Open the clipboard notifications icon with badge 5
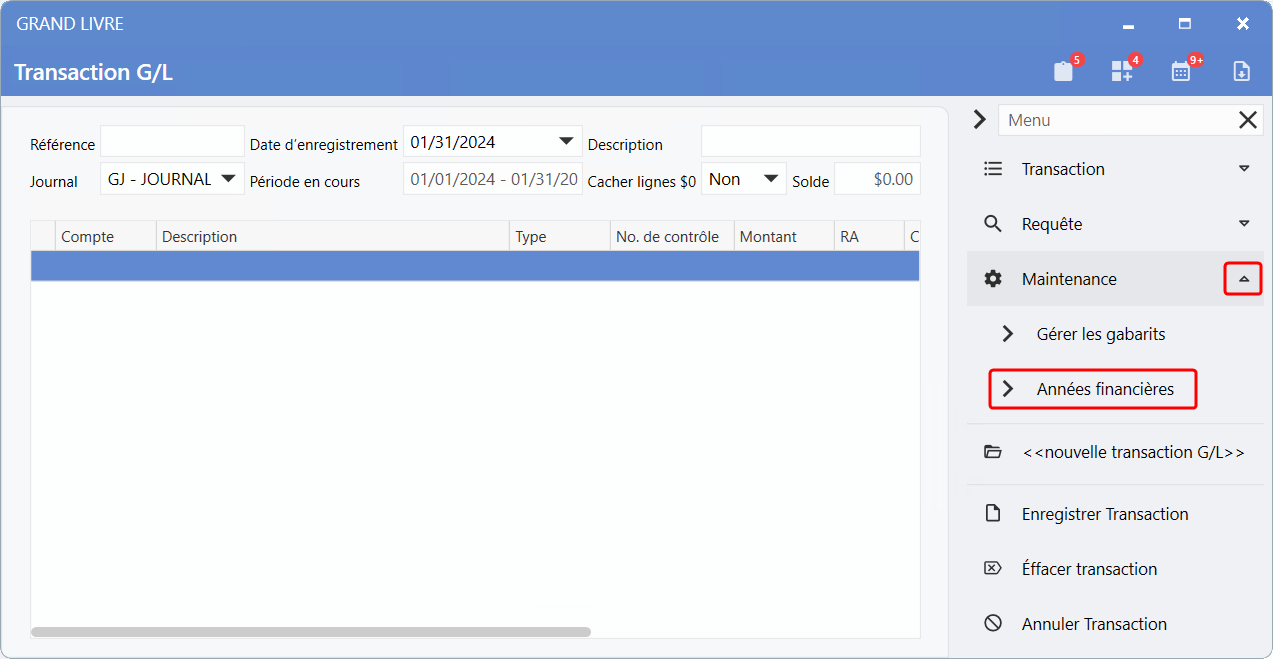 click(1064, 71)
